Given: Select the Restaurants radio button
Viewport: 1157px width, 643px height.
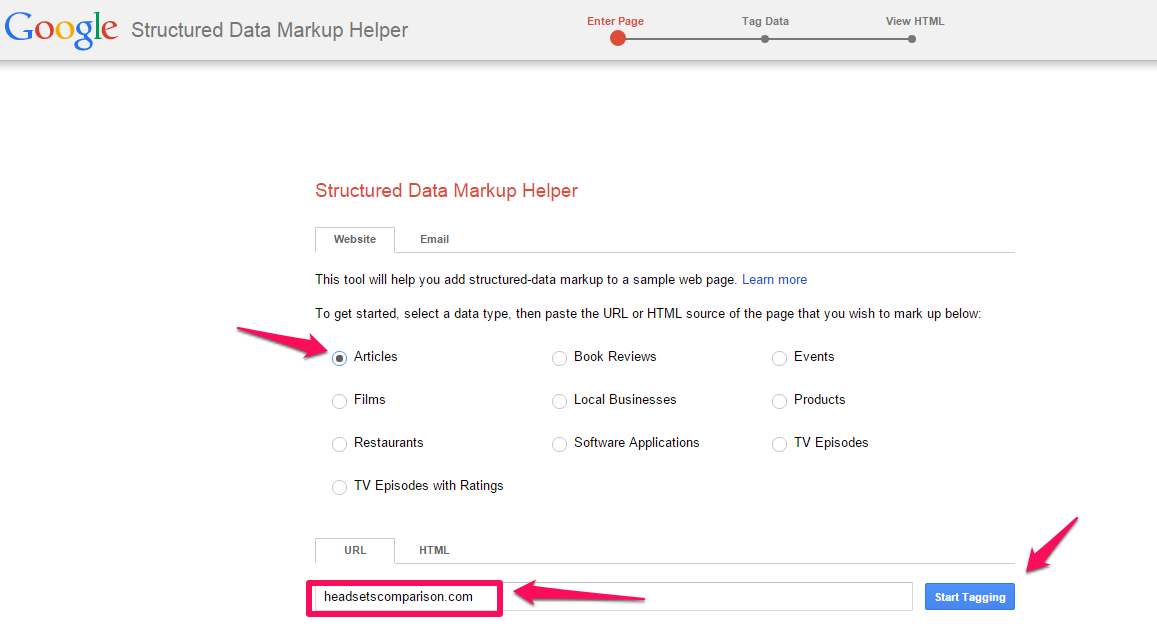Looking at the screenshot, I should click(339, 444).
